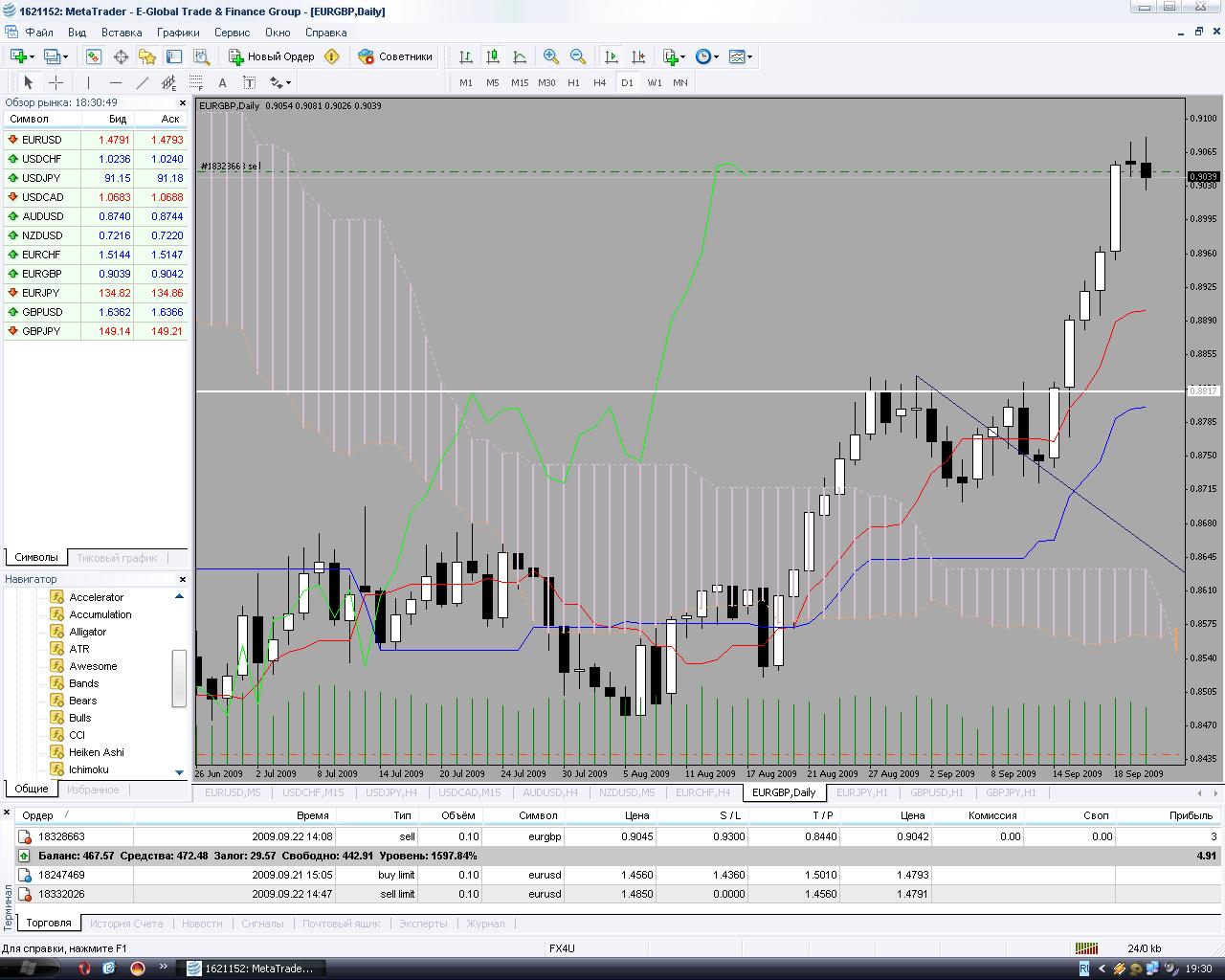Select the cursor arrow tool
This screenshot has width=1225, height=980.
click(x=28, y=82)
